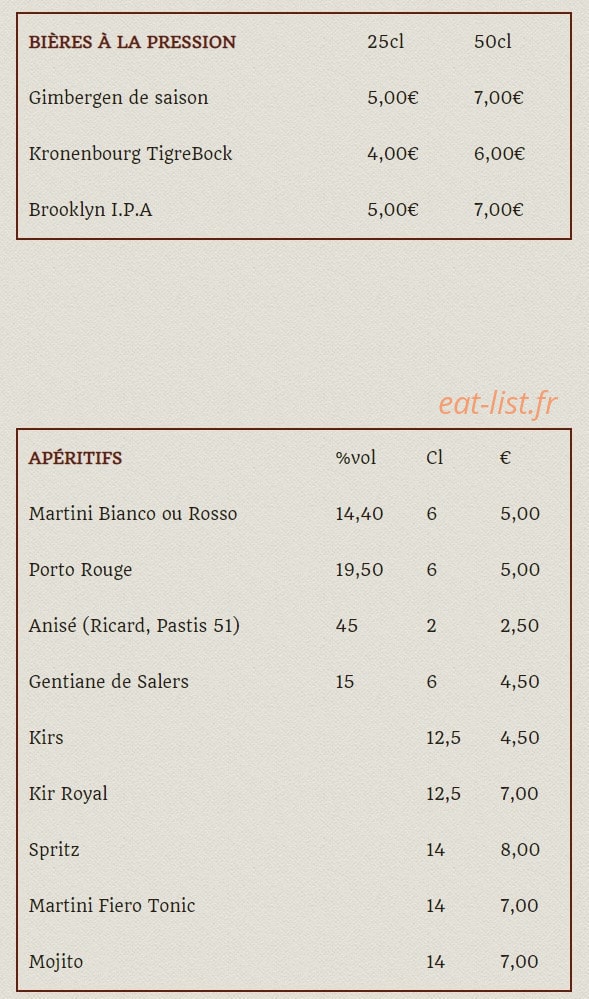The image size is (589, 999).
Task: Click Kronenbourg TigreBock 4,00€ price
Action: (393, 154)
